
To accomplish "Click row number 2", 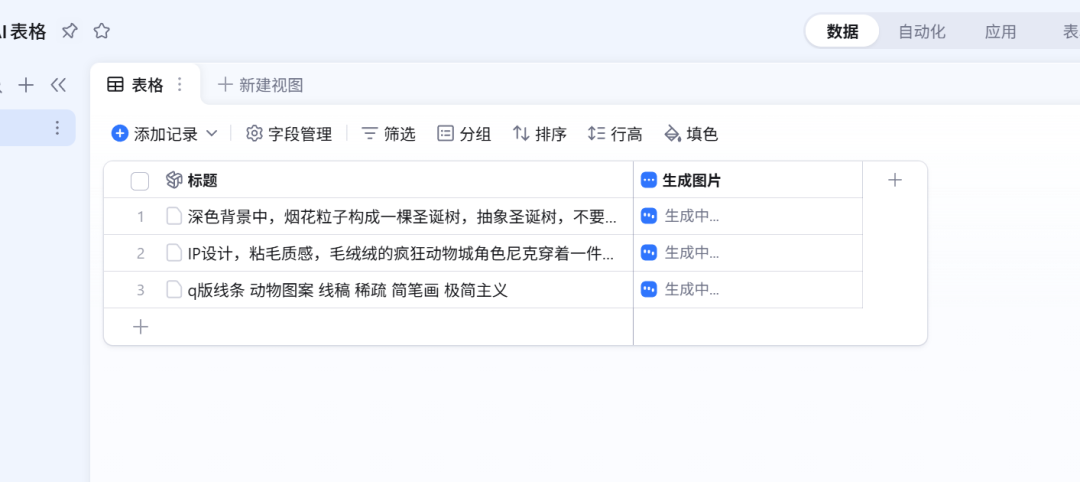I will click(x=141, y=253).
